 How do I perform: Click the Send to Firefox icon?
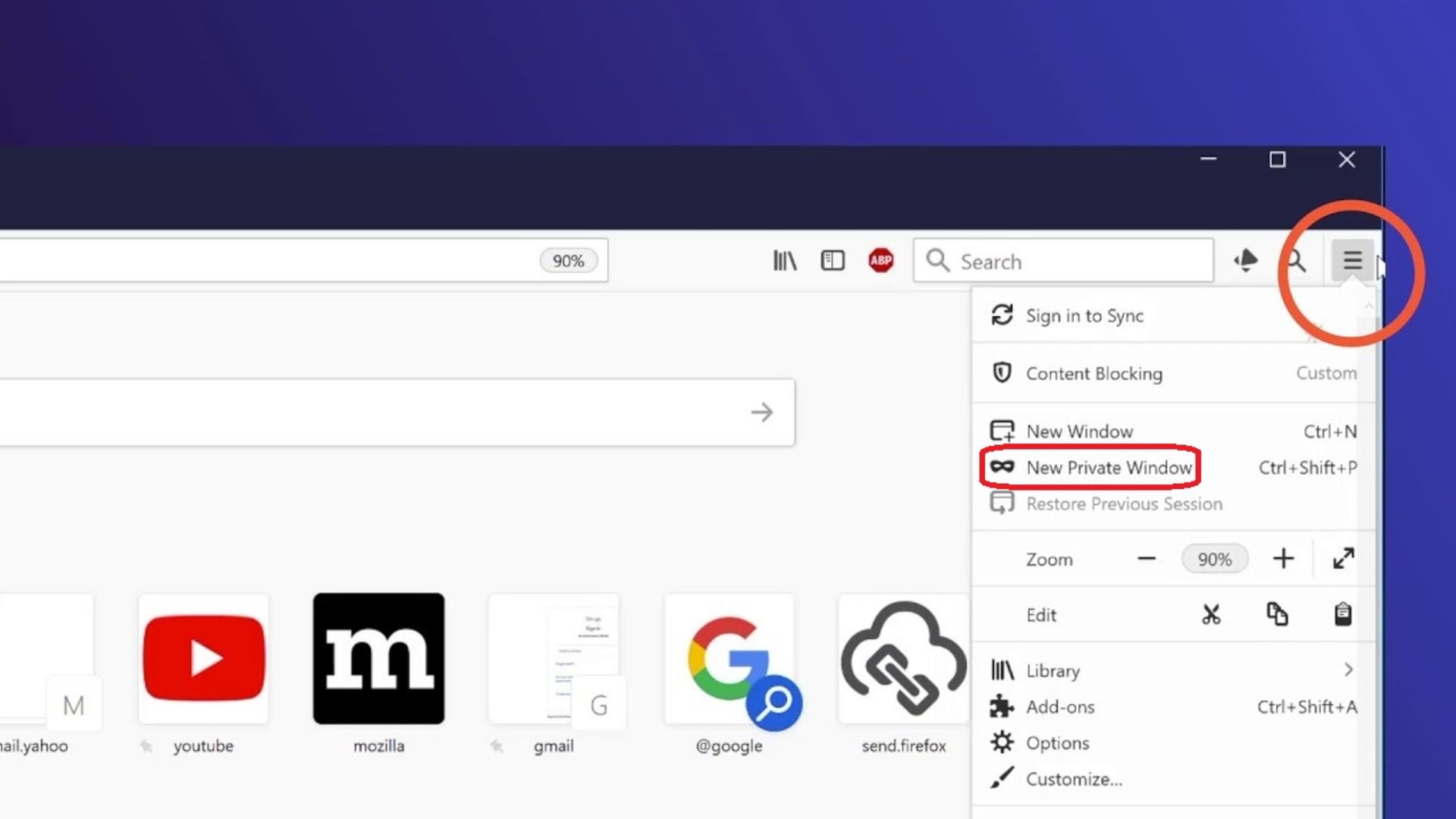click(x=903, y=658)
